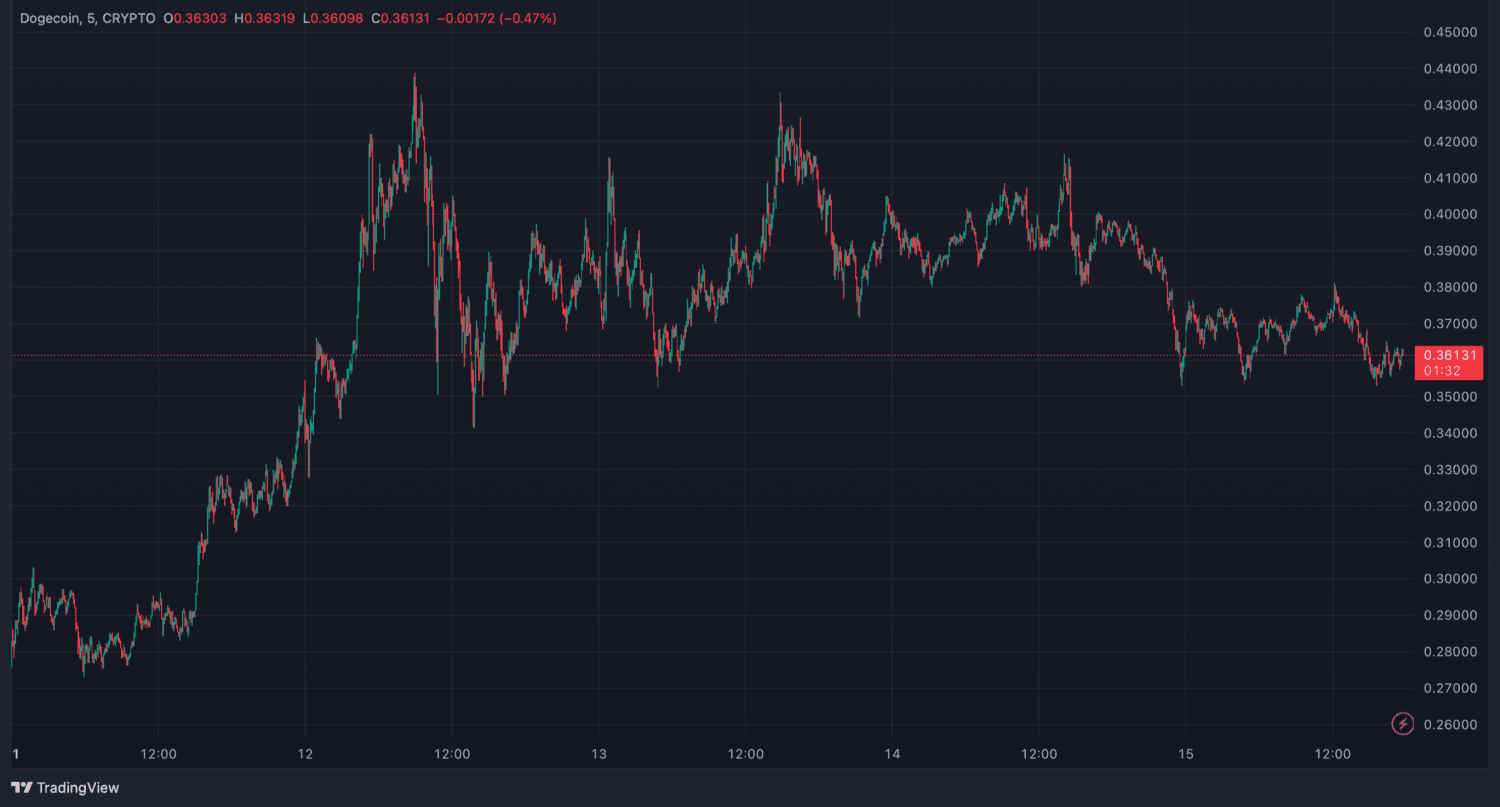Select the high value H0.36319
Screen dimensions: 1500x807
pyautogui.click(x=264, y=19)
